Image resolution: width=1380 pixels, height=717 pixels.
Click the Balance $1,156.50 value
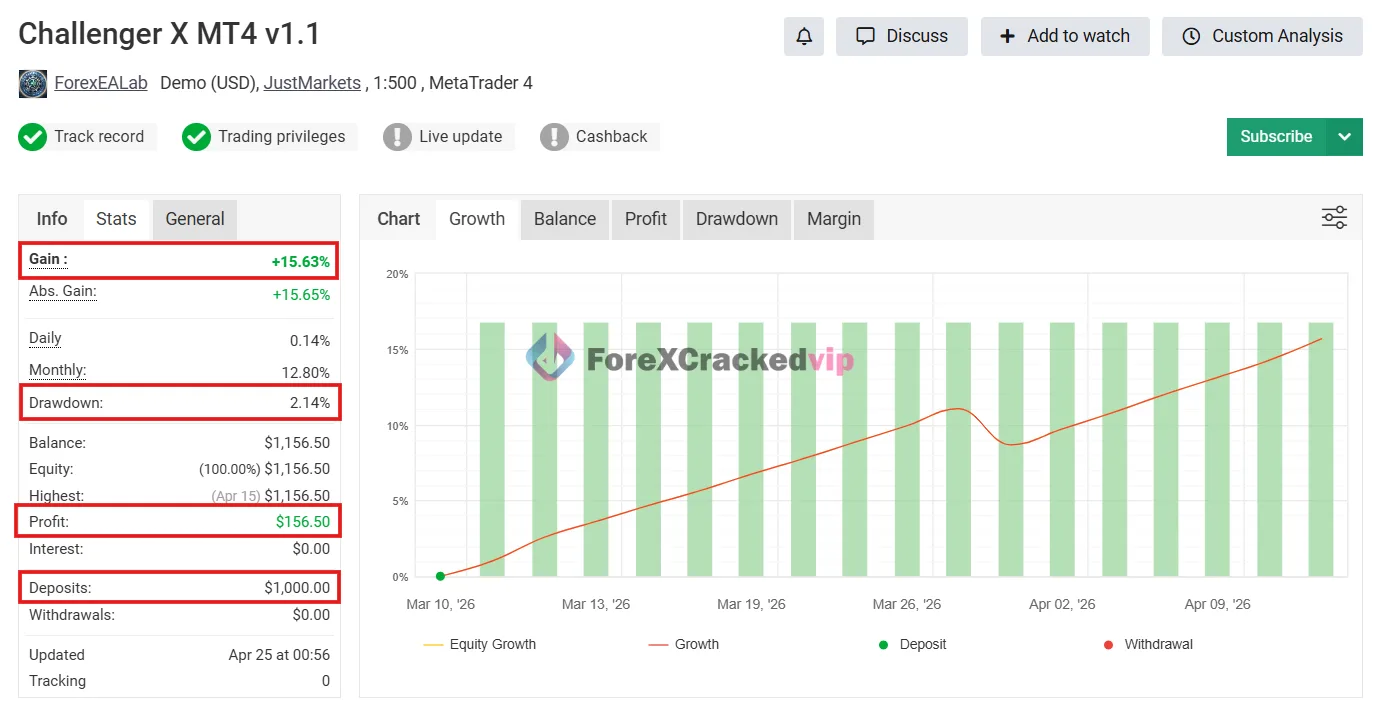click(297, 443)
